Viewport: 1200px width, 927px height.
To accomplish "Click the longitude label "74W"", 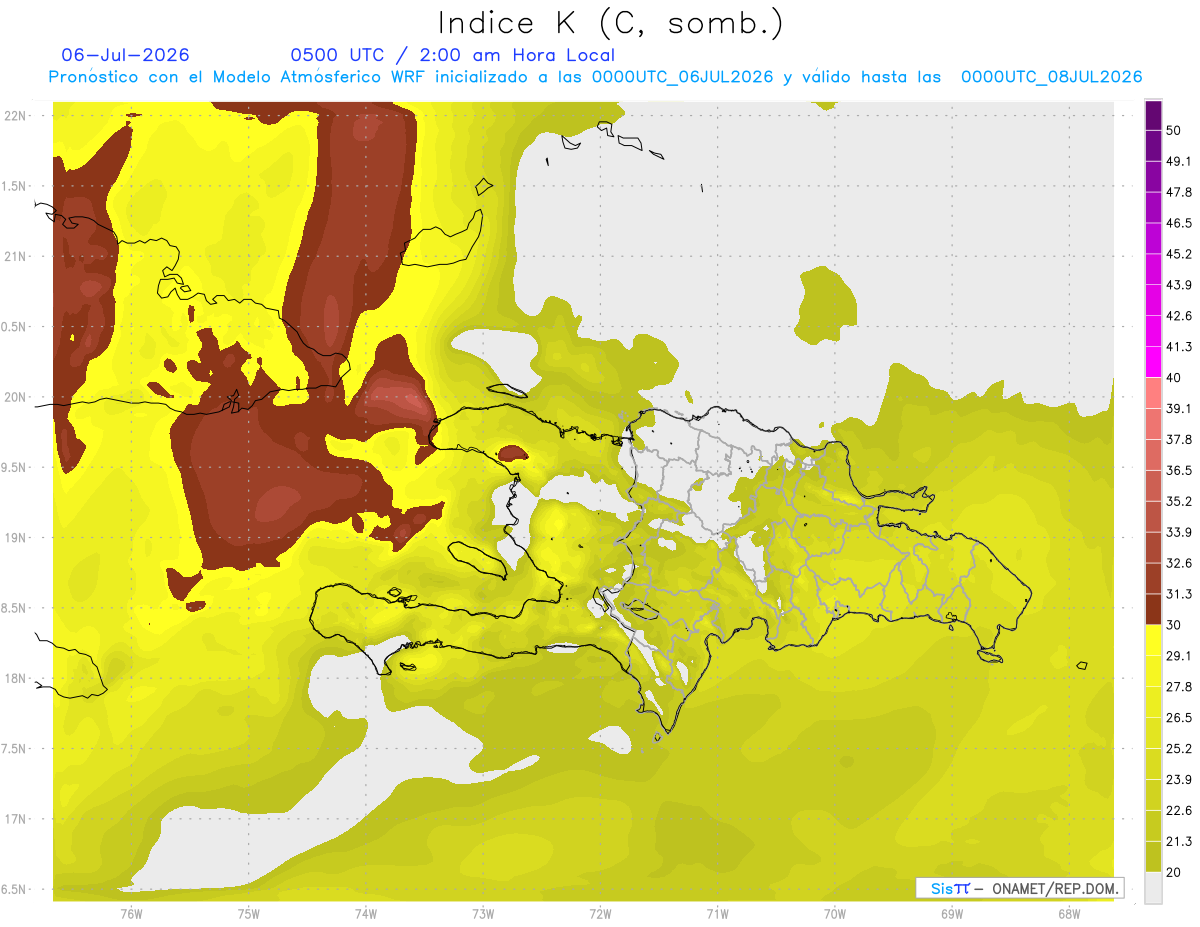I will coord(365,914).
